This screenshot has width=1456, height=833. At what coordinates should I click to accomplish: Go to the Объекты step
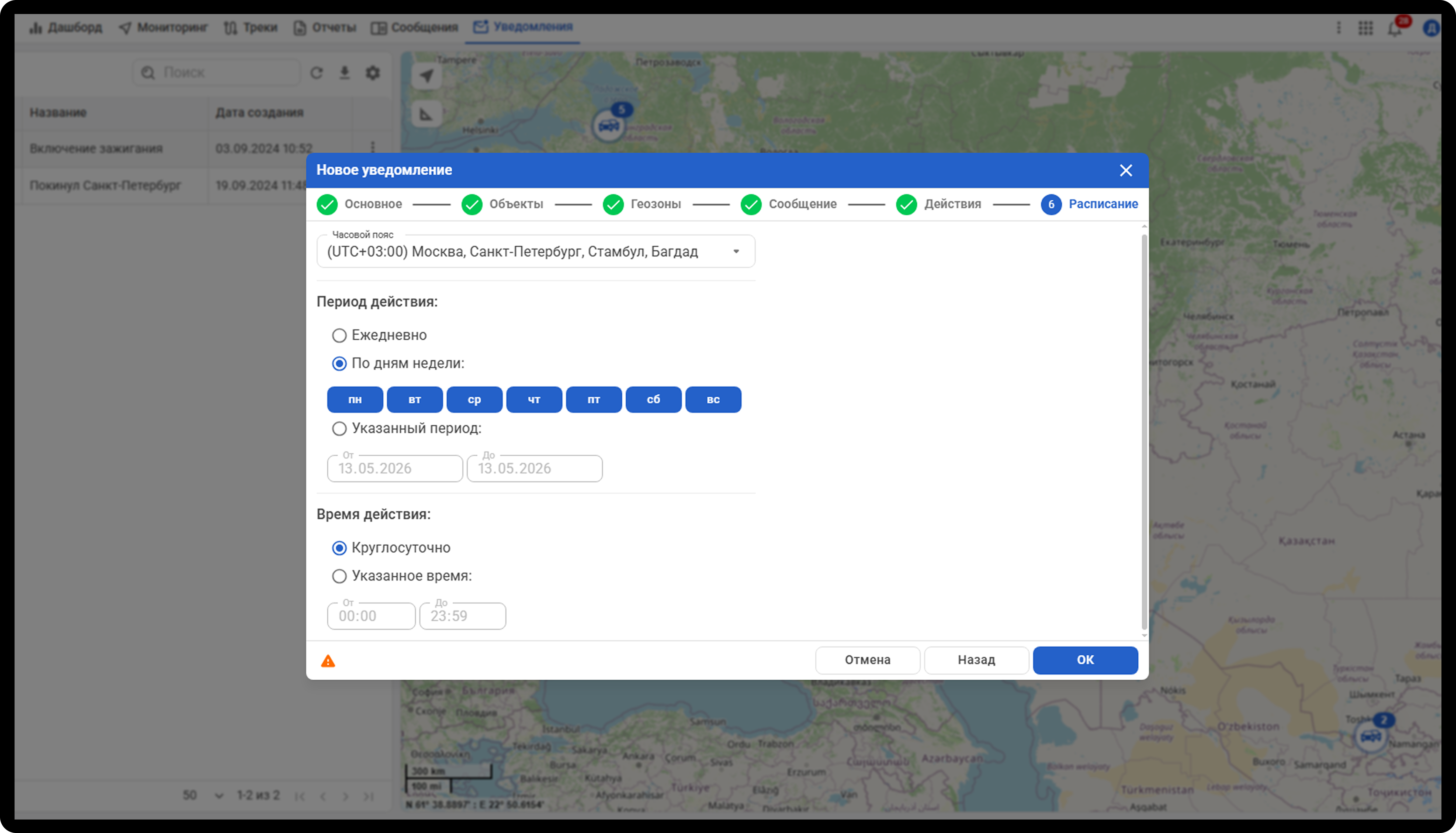click(x=502, y=204)
